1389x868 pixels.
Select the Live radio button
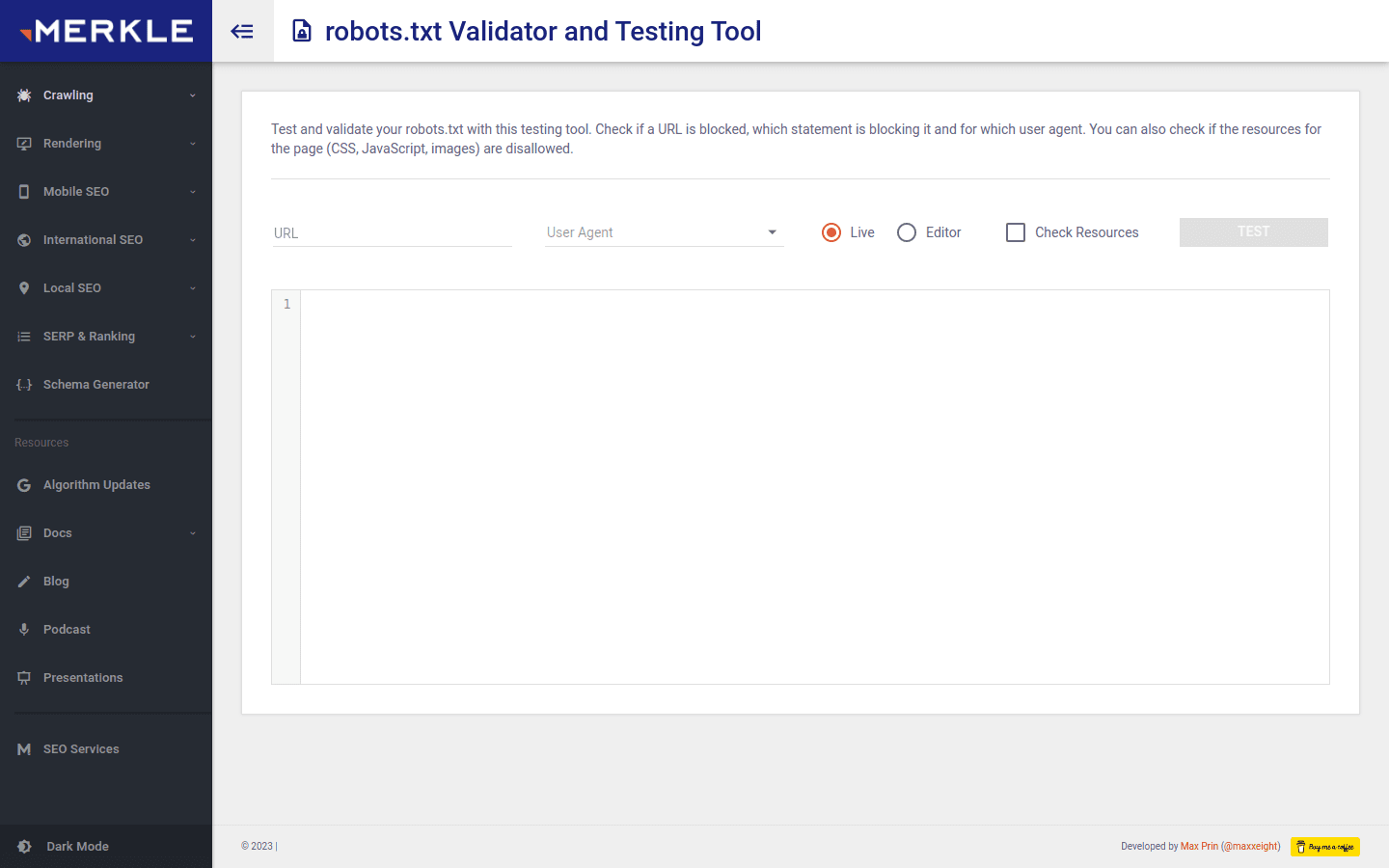tap(831, 232)
